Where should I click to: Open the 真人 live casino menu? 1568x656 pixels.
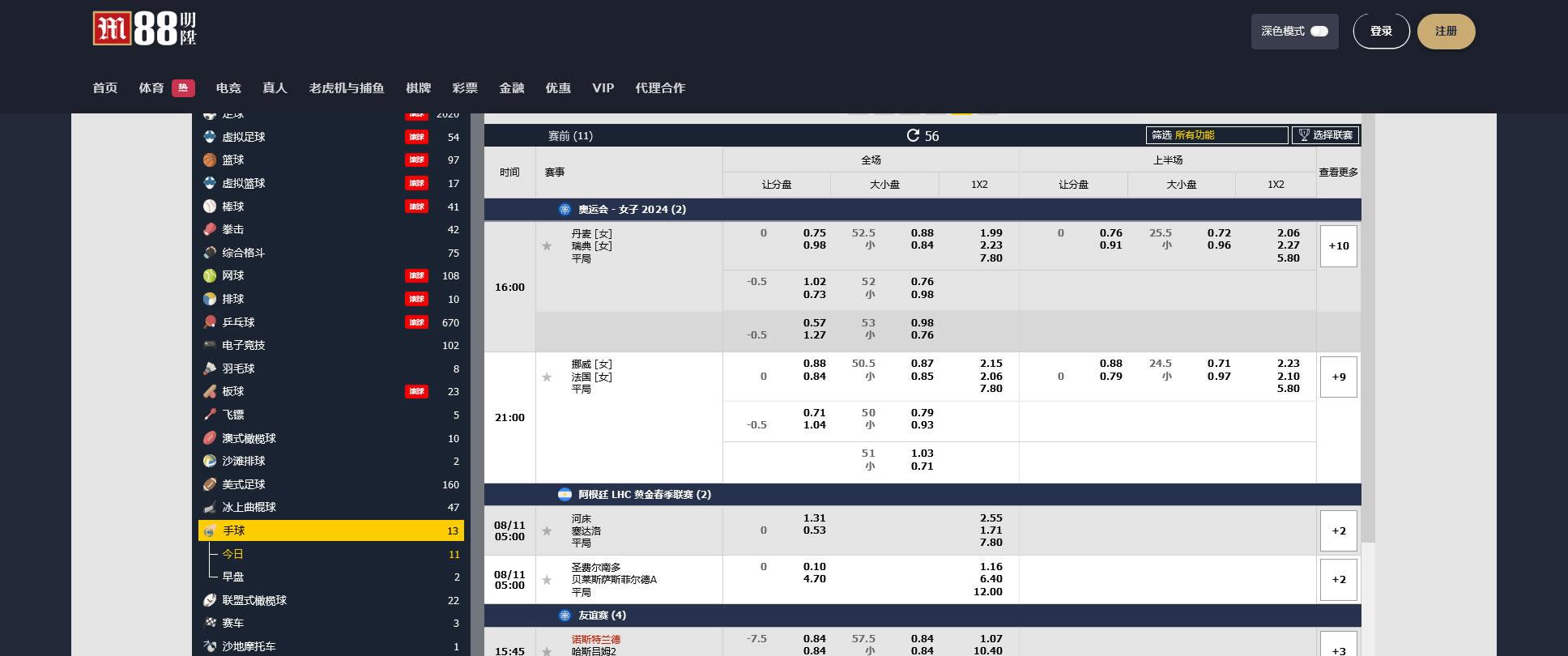pos(275,87)
